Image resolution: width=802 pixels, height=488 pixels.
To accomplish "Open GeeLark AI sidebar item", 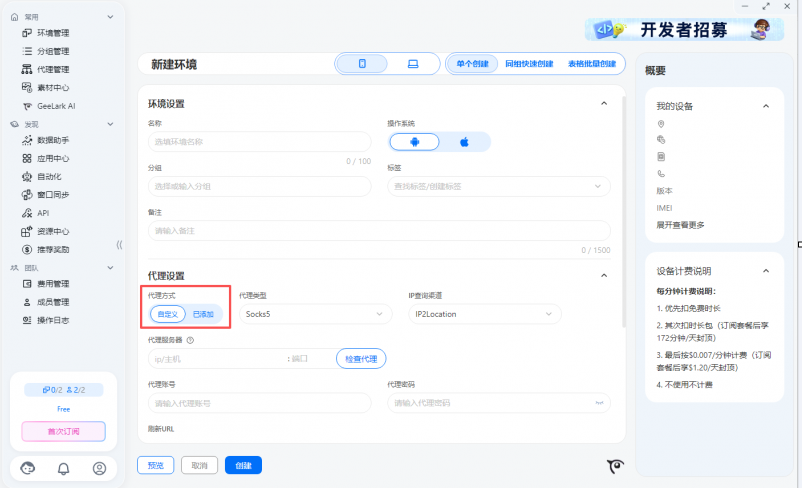I will pos(56,106).
